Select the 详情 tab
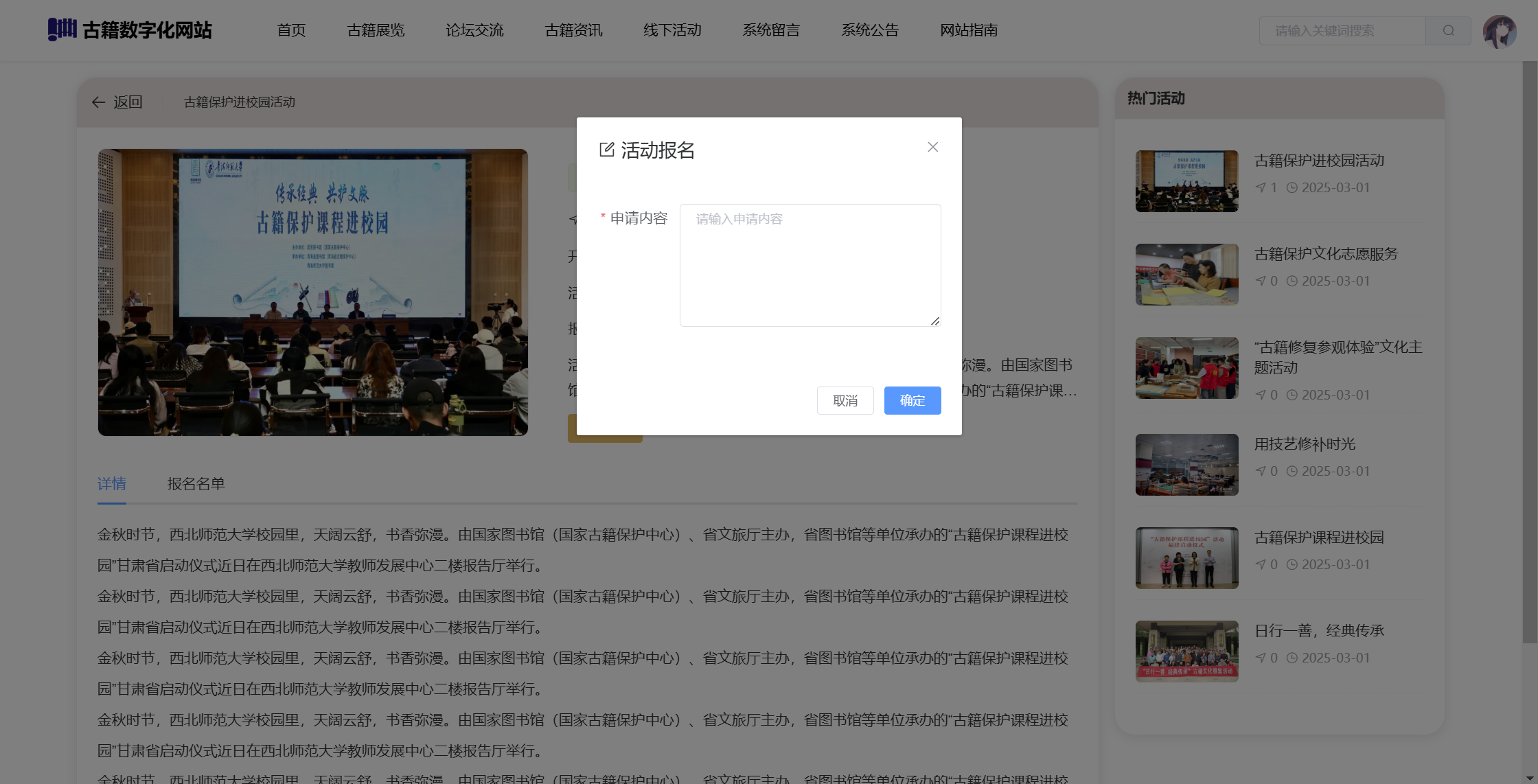Image resolution: width=1538 pixels, height=784 pixels. click(x=111, y=484)
